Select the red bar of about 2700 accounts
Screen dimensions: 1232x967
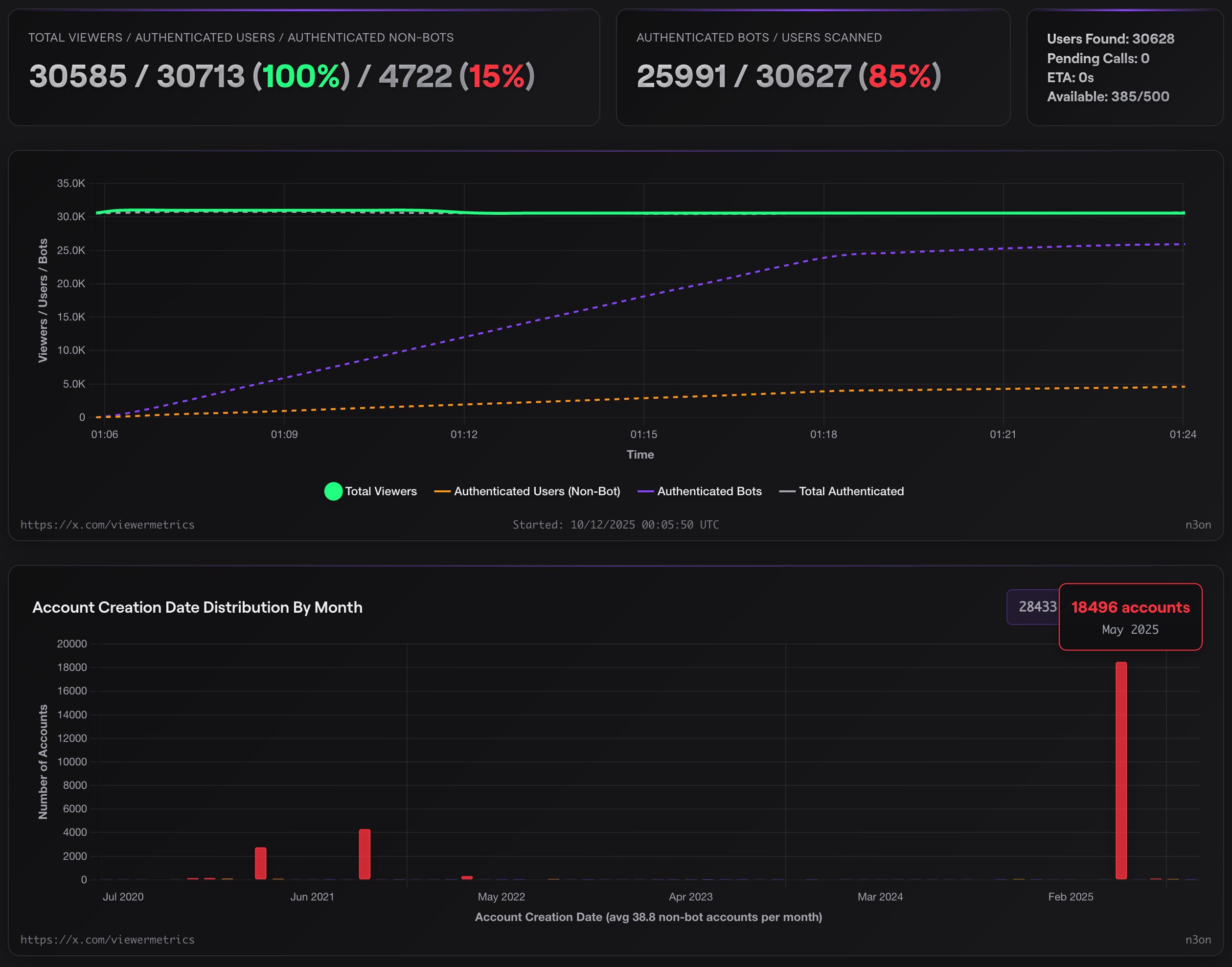click(260, 863)
